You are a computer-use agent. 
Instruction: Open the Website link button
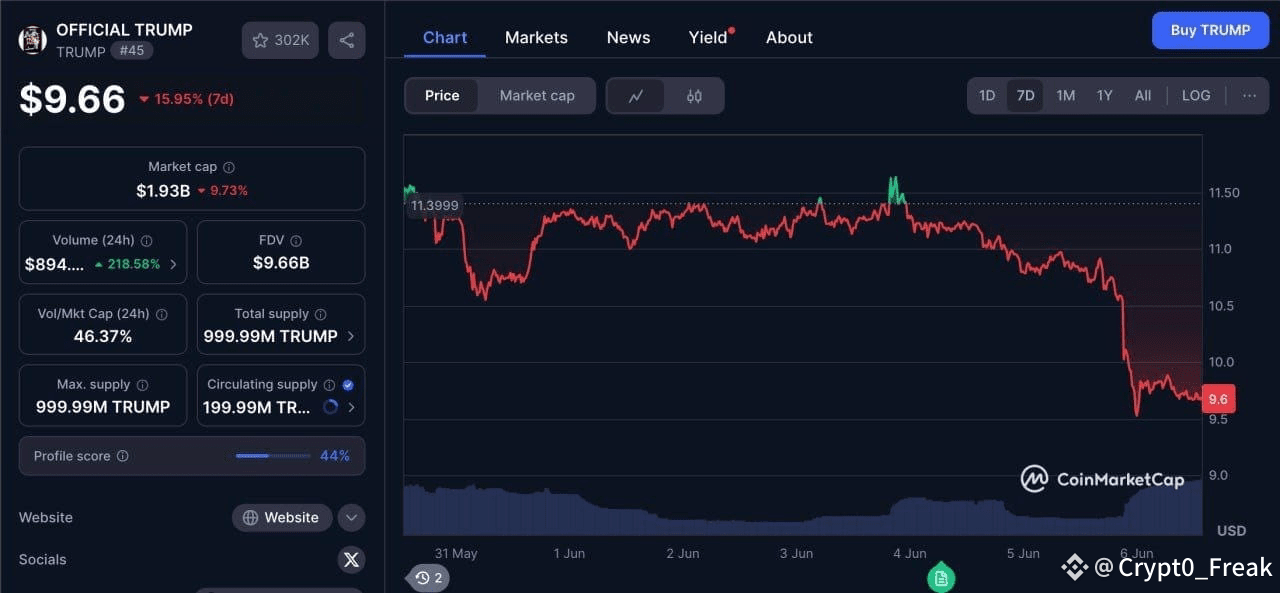tap(282, 517)
